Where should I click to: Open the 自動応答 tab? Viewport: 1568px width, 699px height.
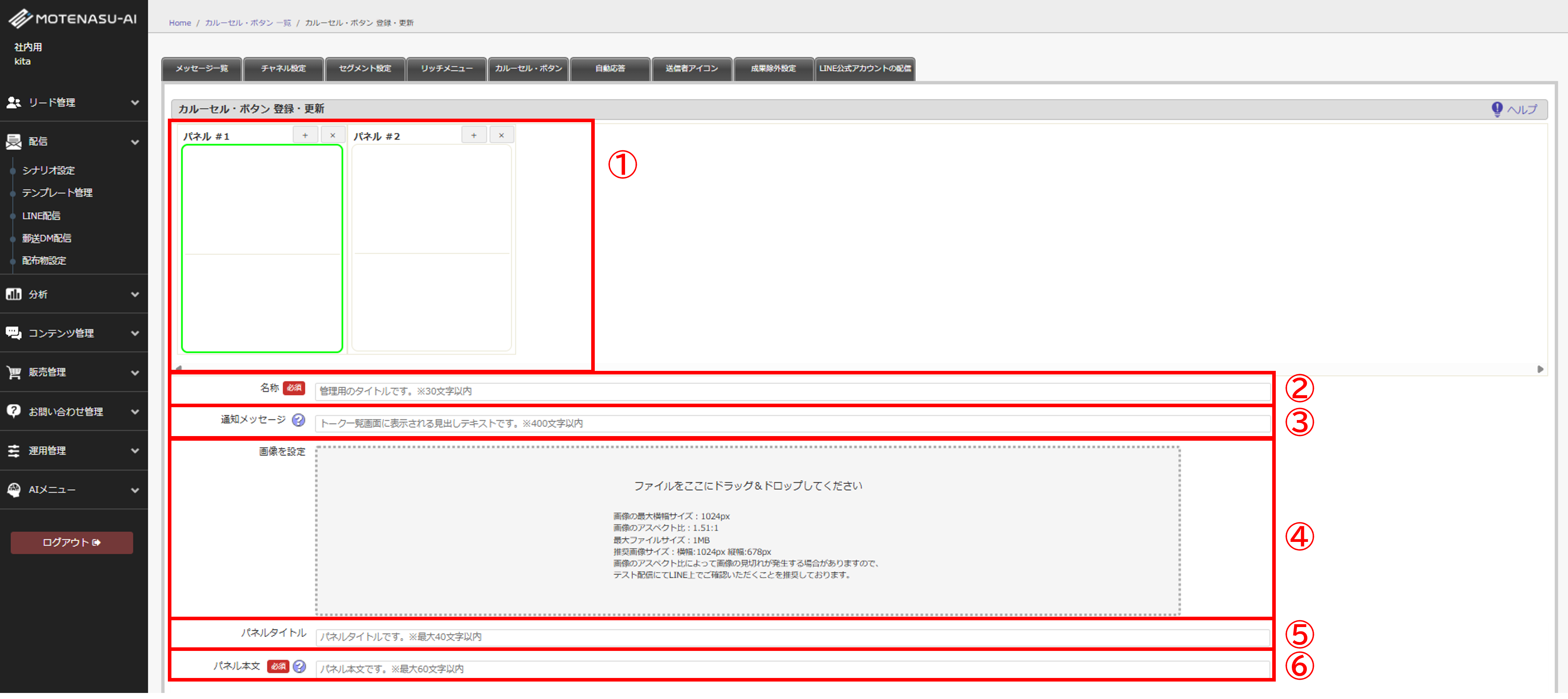pos(610,69)
